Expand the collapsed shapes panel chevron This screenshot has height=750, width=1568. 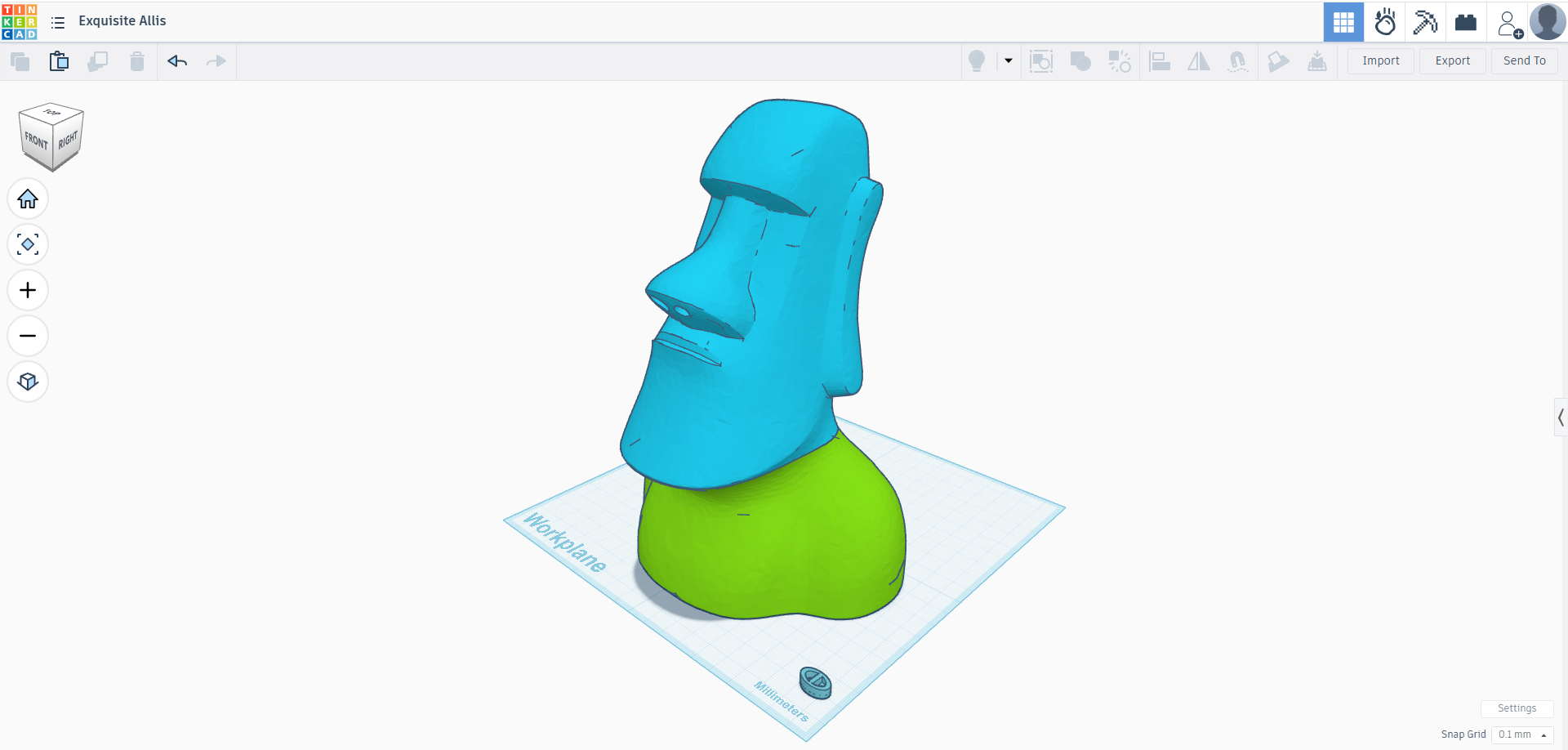[1561, 417]
